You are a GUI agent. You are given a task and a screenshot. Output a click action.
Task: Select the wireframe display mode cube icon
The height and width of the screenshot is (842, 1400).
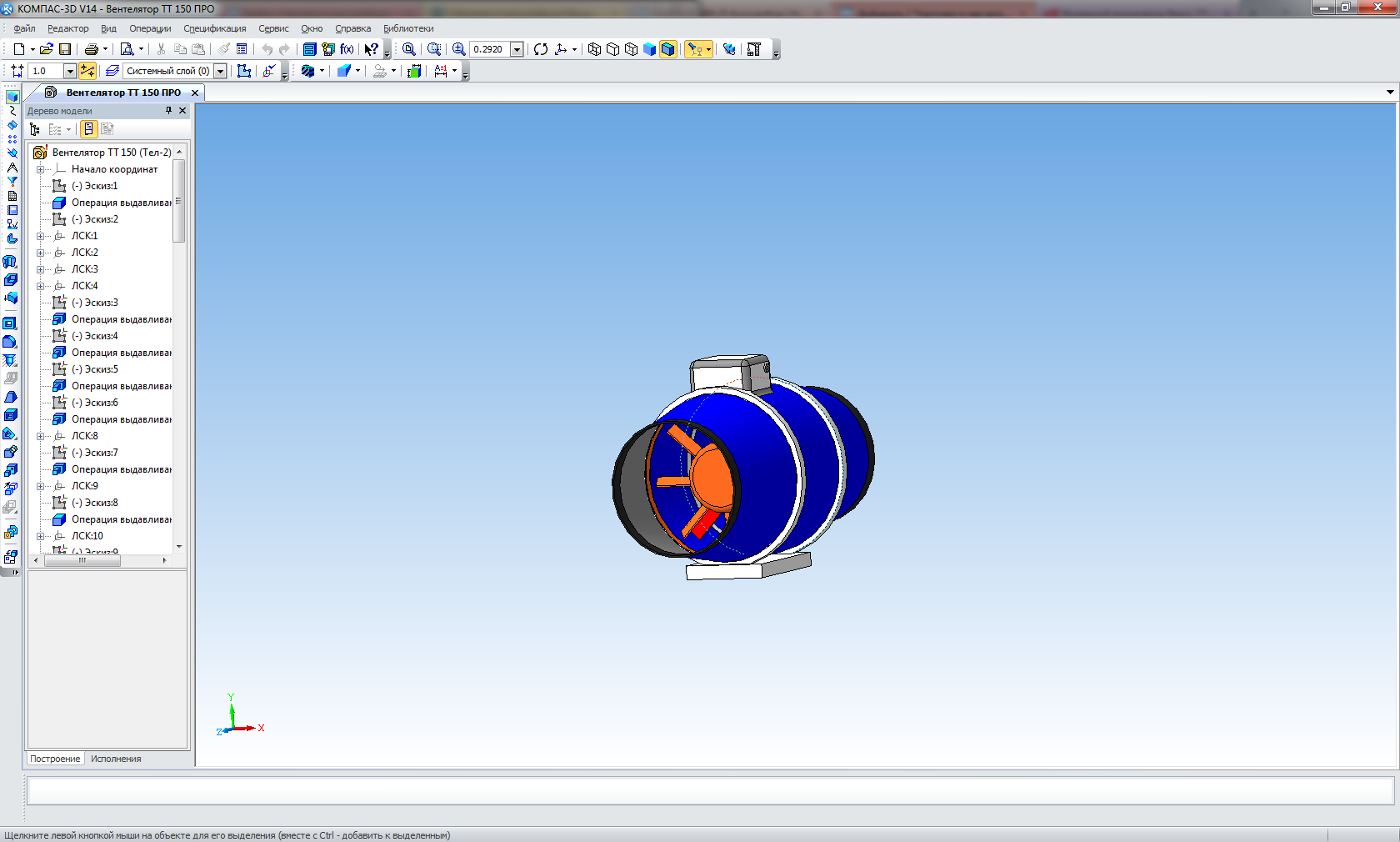pyautogui.click(x=594, y=49)
